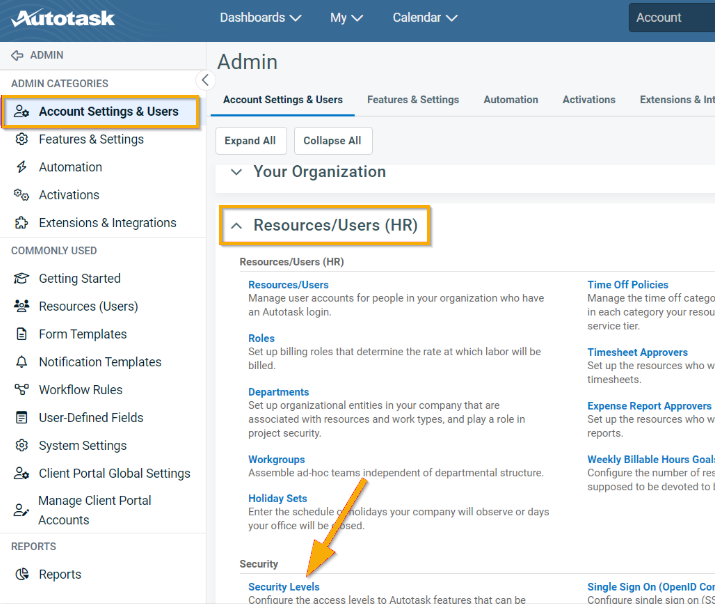
Task: Click the Autotask logo
Action: click(x=63, y=18)
